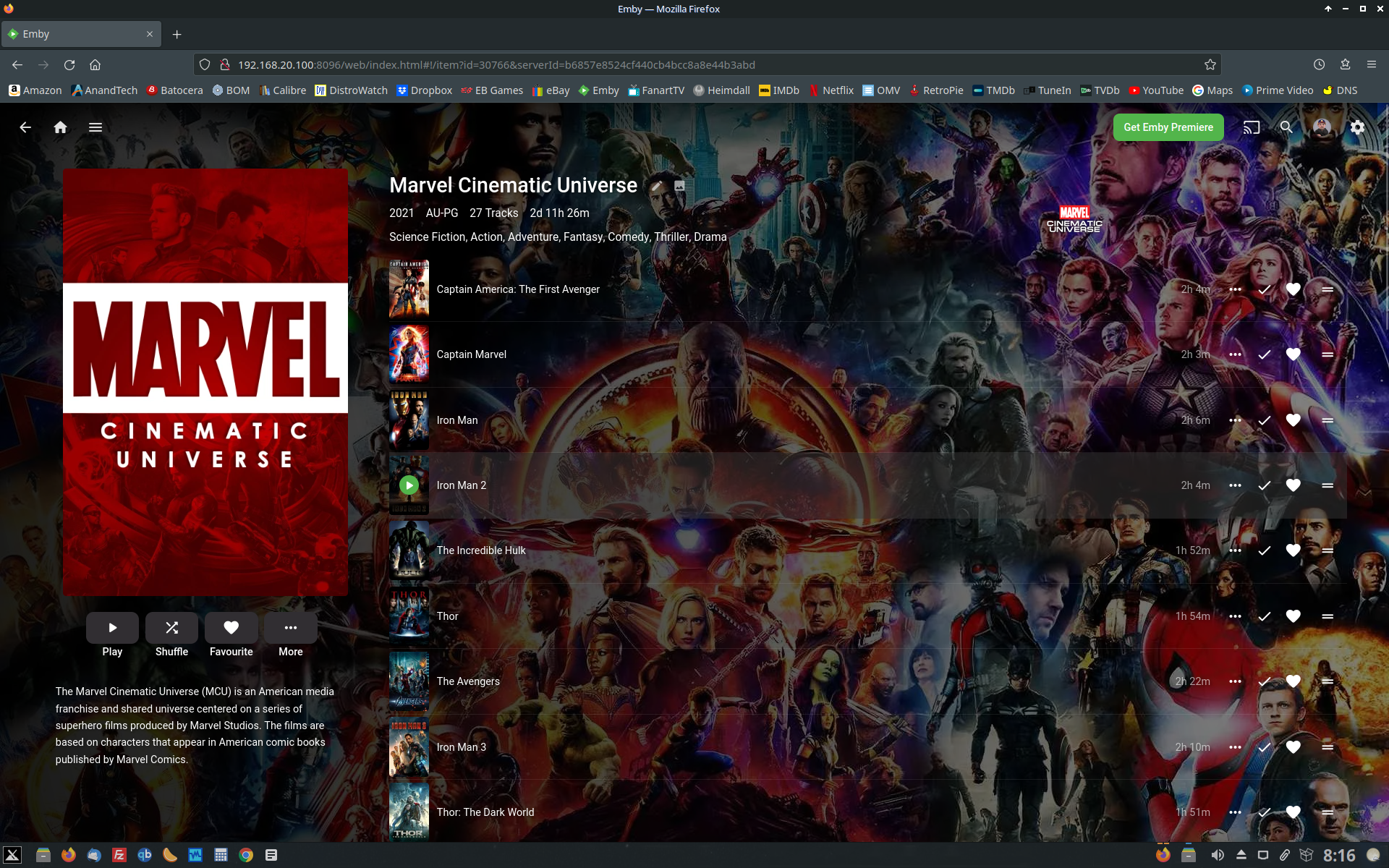Open Captain America: The First Avenger poster thumbnail

[409, 289]
